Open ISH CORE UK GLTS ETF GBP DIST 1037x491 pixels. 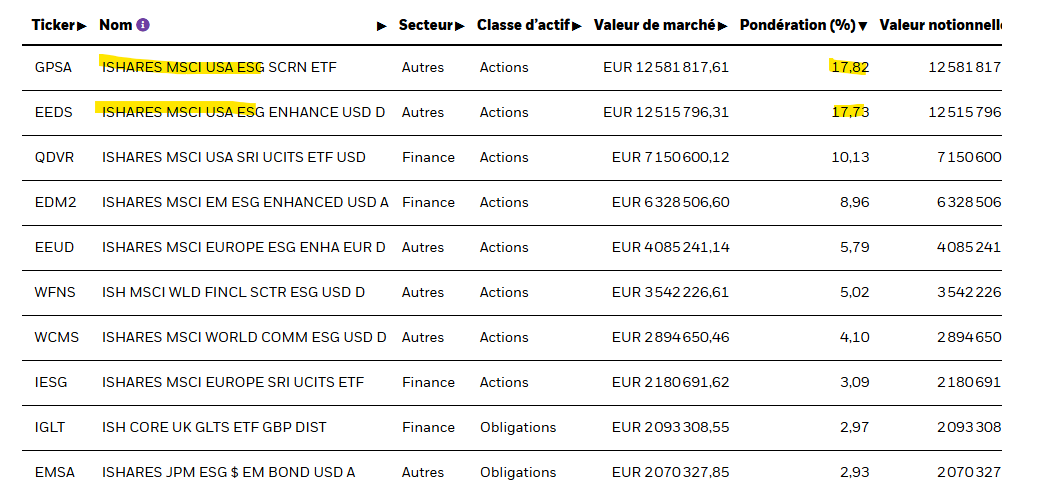tap(214, 427)
